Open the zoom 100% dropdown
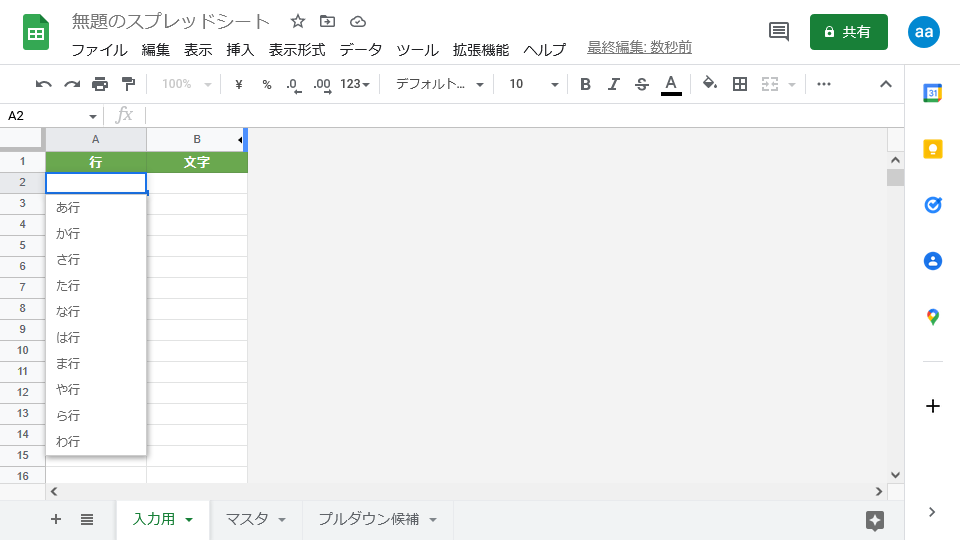960x540 pixels. (x=186, y=84)
